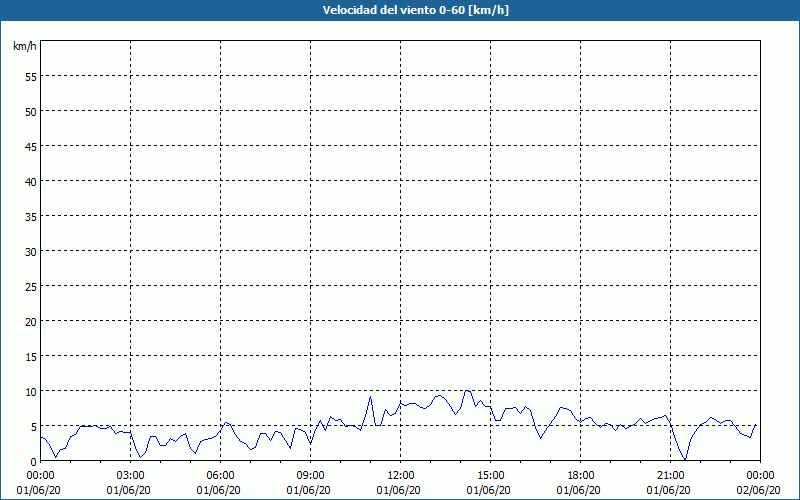Click the 20 y-axis tick label
The height and width of the screenshot is (500, 800).
(31, 321)
